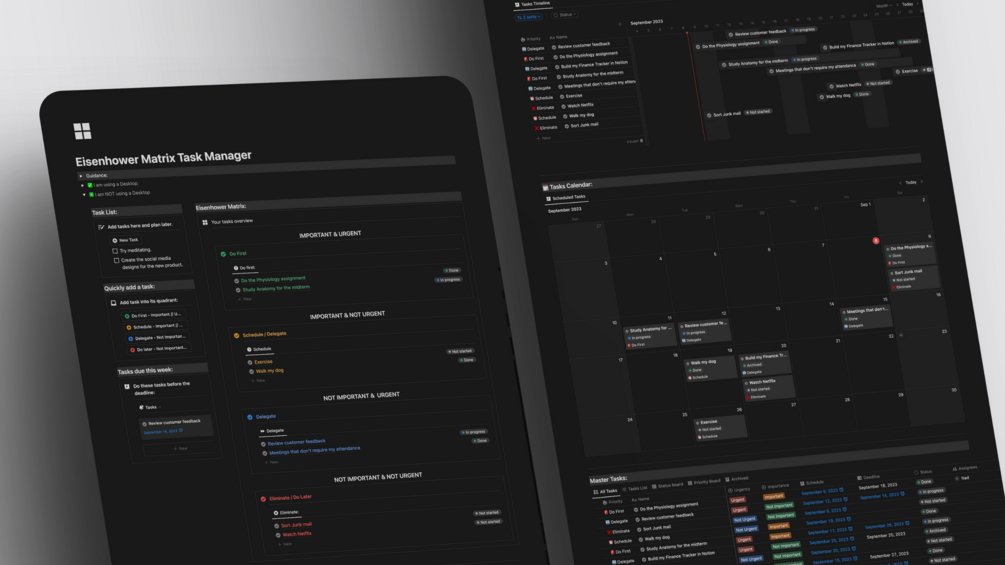Click Today button in Tasks Calendar
Screen dimensions: 1005x565
[911, 183]
